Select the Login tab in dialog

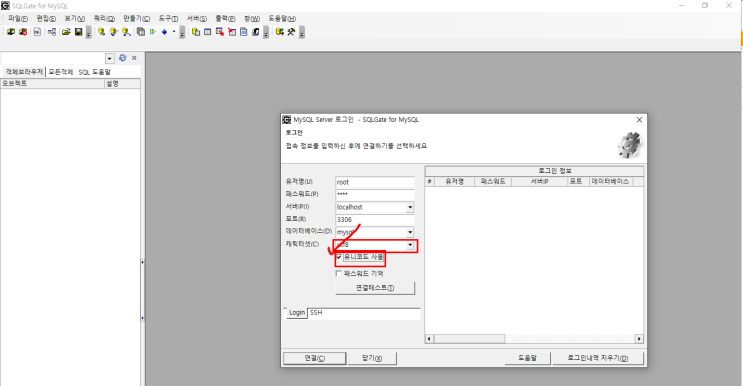click(x=297, y=313)
